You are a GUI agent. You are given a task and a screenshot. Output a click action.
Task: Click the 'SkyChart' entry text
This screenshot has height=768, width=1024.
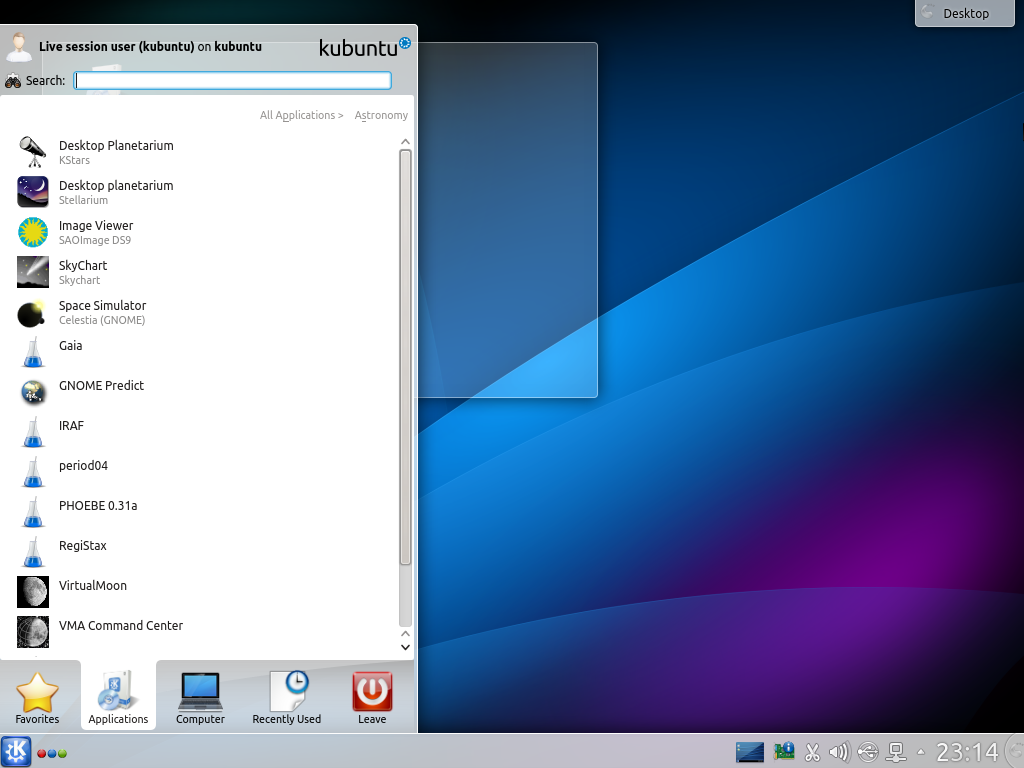83,266
